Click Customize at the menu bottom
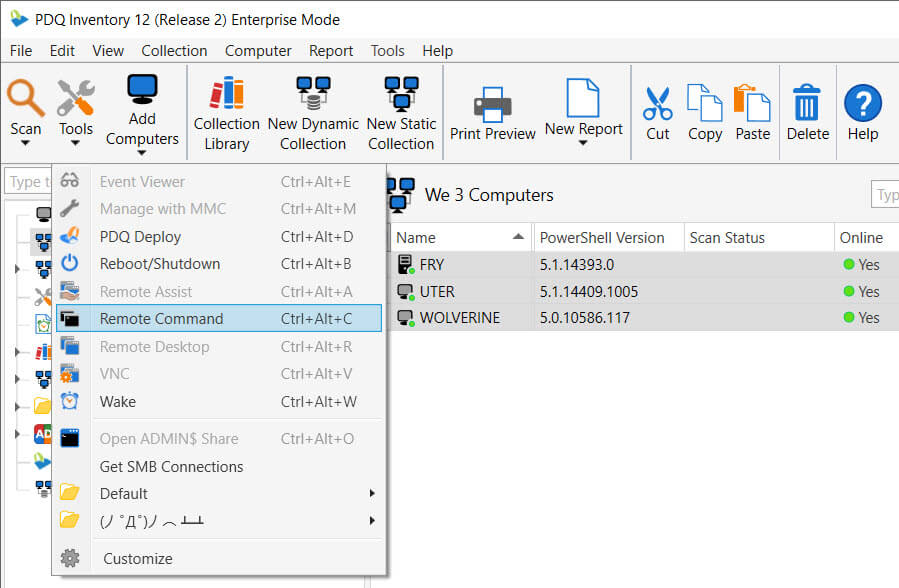The width and height of the screenshot is (899, 588). tap(137, 558)
